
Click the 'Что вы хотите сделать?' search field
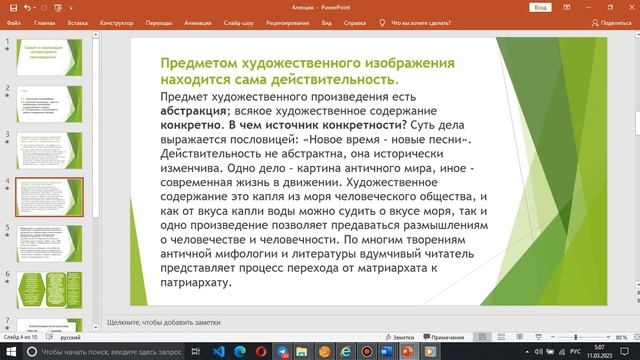421,23
